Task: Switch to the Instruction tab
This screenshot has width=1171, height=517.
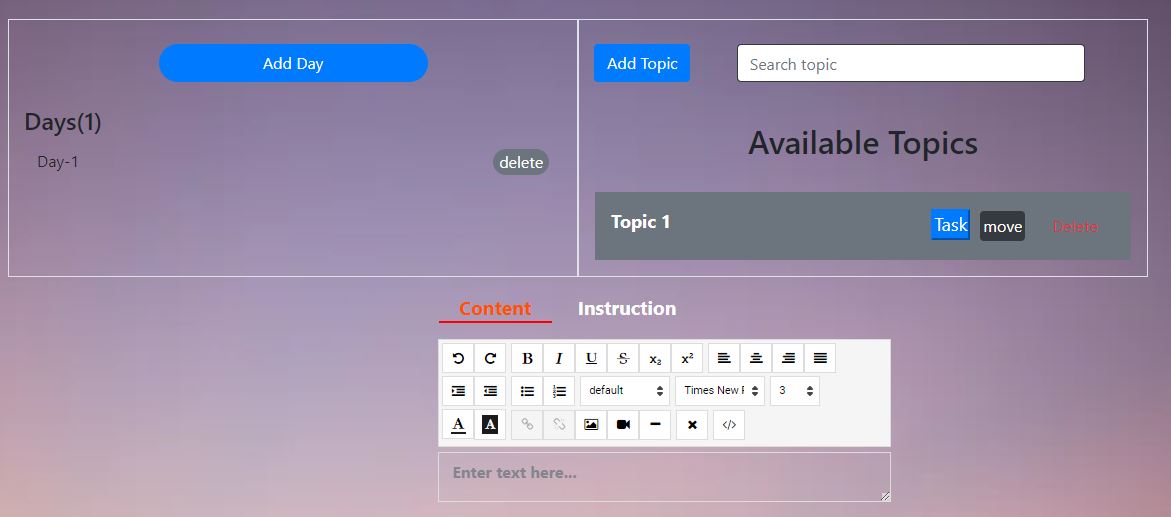Action: pyautogui.click(x=627, y=309)
